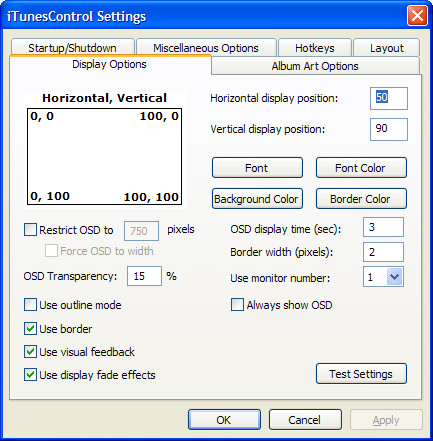The height and width of the screenshot is (441, 433).
Task: Close the iTunesControl Settings window
Action: (x=417, y=16)
